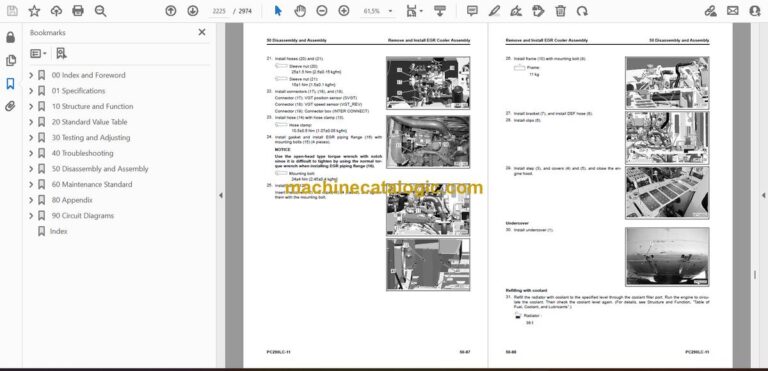Image resolution: width=768 pixels, height=371 pixels.
Task: Expand the right tools pane arrow
Action: 763,195
